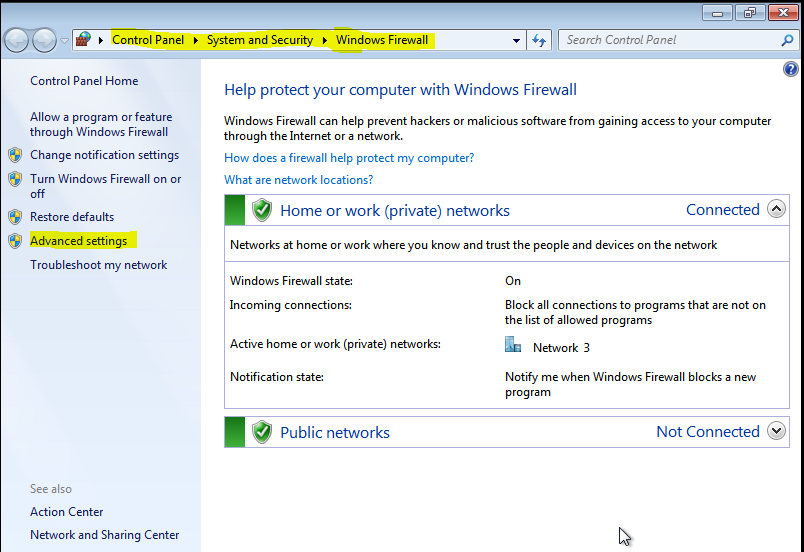Click Restore defaults link
Screen dimensions: 804x552
coord(72,217)
